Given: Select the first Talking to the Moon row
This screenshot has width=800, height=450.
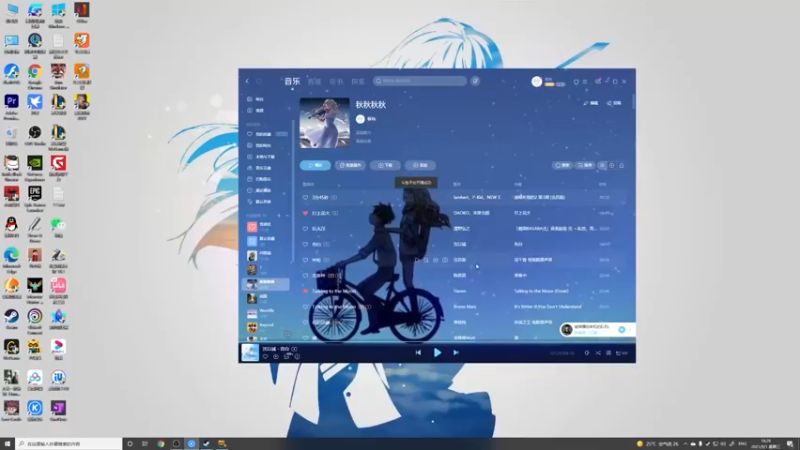Looking at the screenshot, I should 463,291.
